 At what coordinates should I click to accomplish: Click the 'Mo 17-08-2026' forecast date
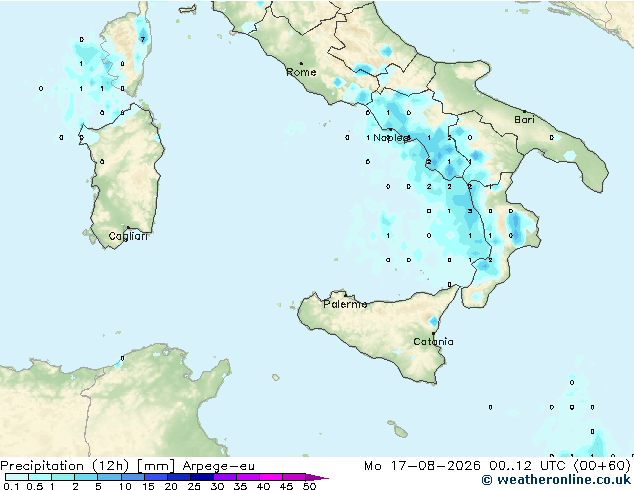423,466
